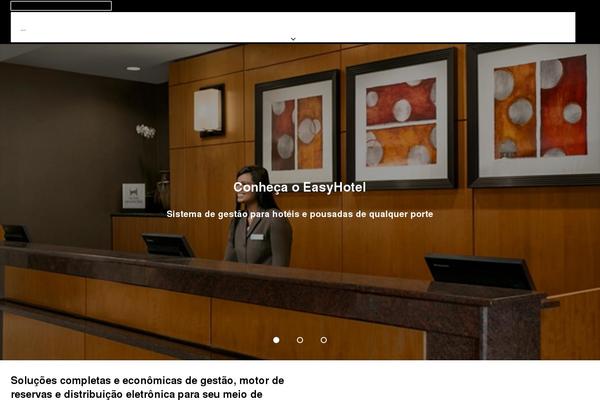Image resolution: width=600 pixels, height=400 pixels.
Task: Click the 'Soluções completas e econômicas' heading
Action: (147, 387)
